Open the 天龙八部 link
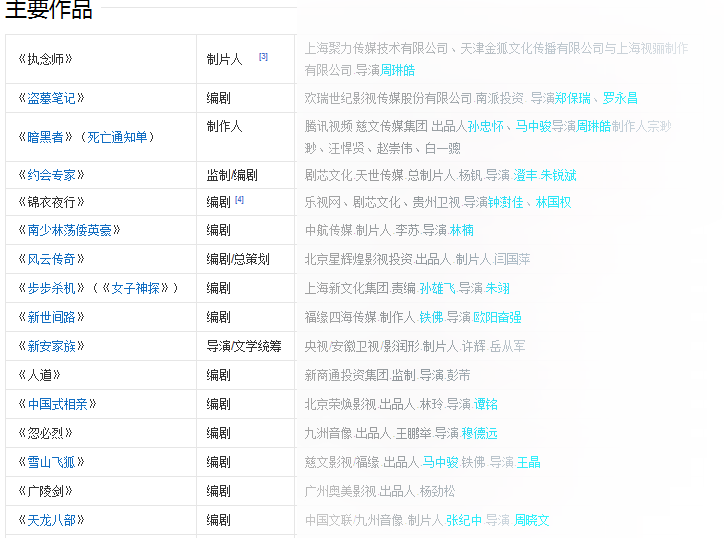Viewport: 724px width, 538px height. coord(51,520)
